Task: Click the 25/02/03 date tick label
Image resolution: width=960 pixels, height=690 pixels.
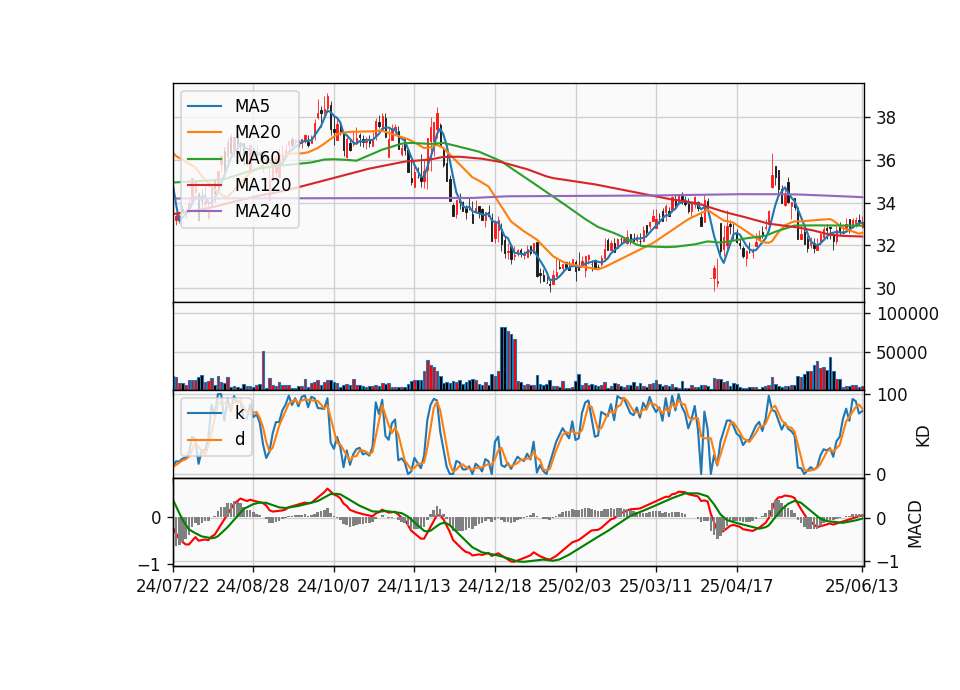Action: [x=575, y=586]
